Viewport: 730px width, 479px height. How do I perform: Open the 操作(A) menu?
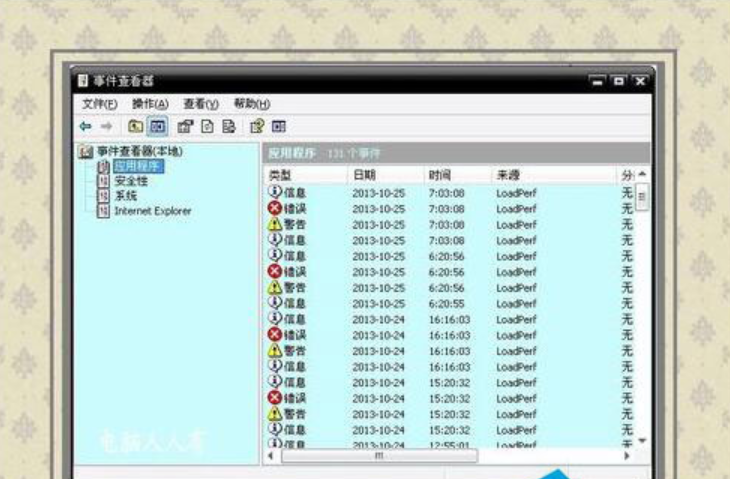(x=150, y=104)
